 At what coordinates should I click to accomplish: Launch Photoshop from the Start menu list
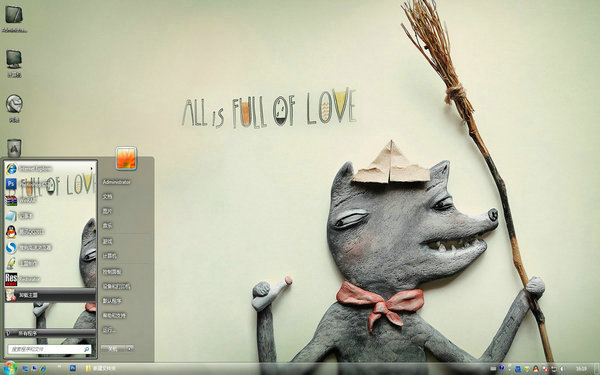coord(50,184)
